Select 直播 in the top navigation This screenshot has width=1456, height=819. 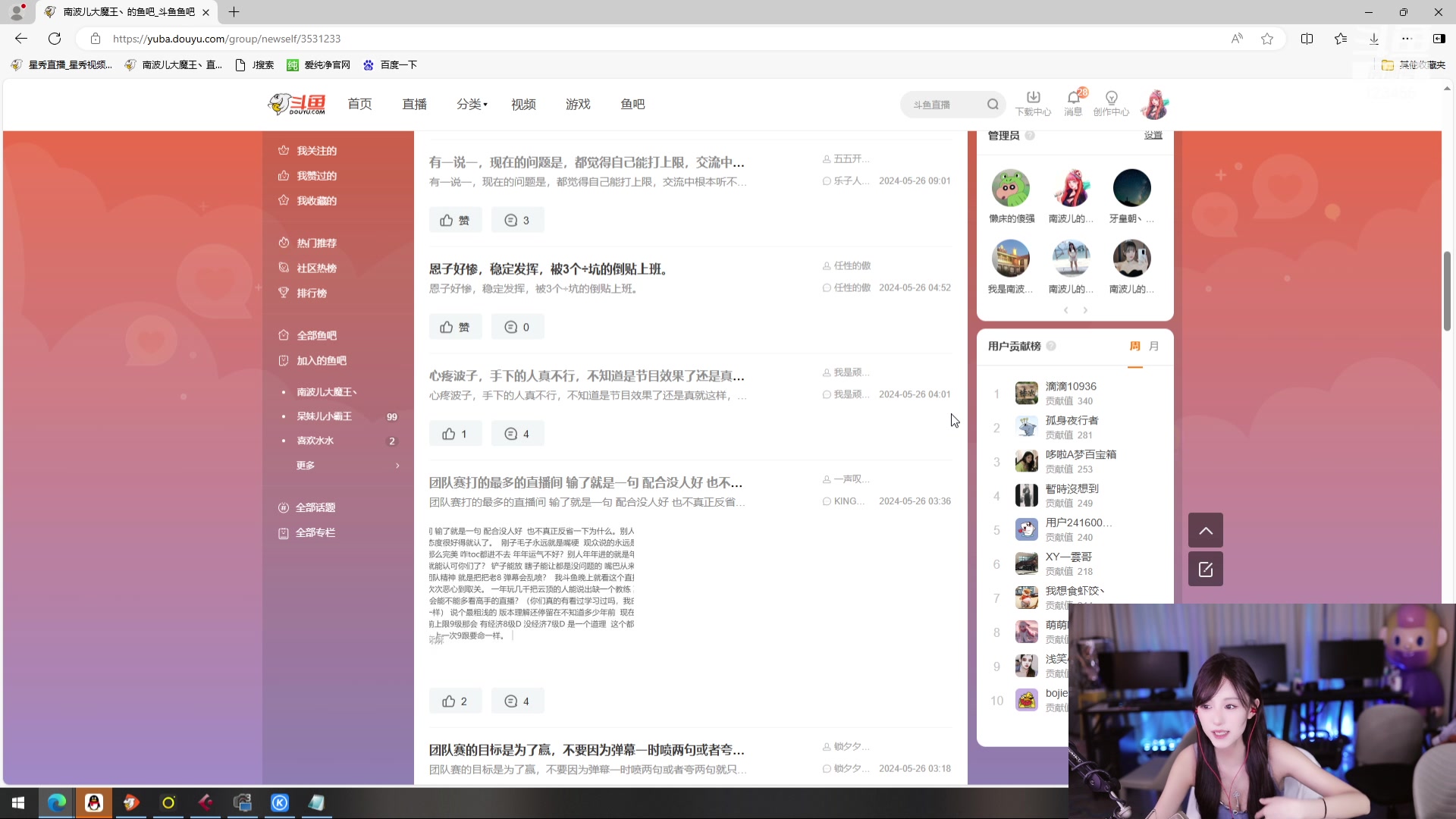pyautogui.click(x=413, y=104)
